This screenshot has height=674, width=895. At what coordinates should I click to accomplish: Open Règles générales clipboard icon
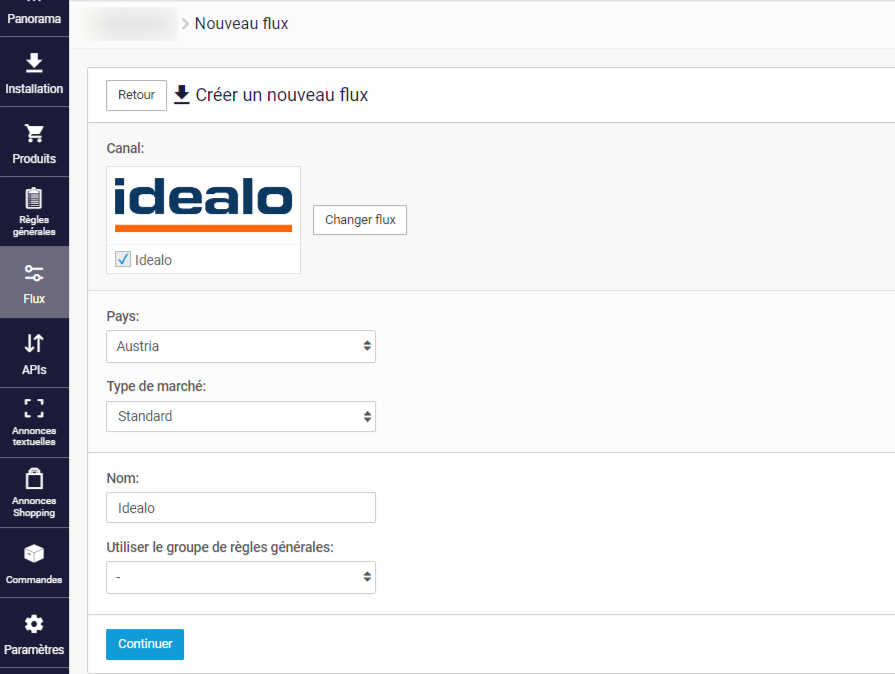[x=34, y=198]
